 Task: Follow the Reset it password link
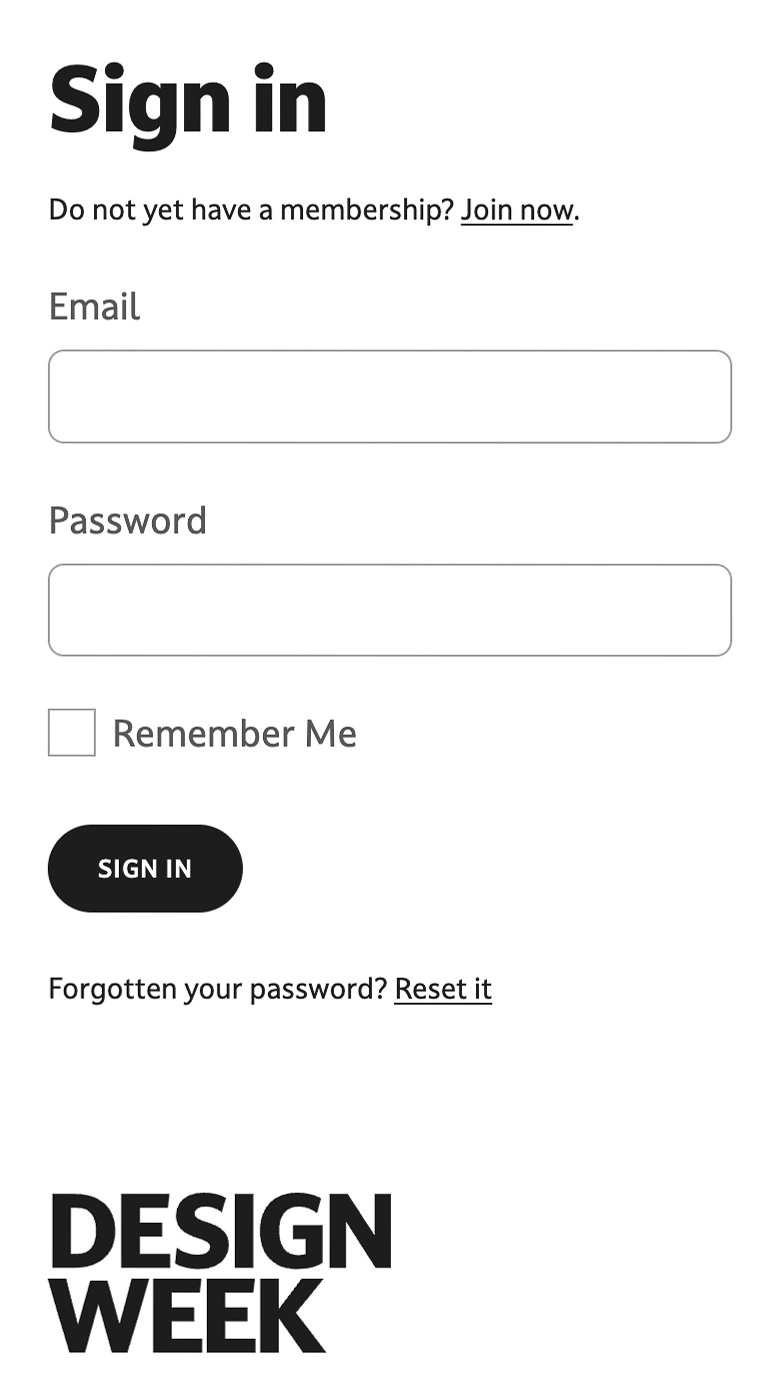point(443,989)
